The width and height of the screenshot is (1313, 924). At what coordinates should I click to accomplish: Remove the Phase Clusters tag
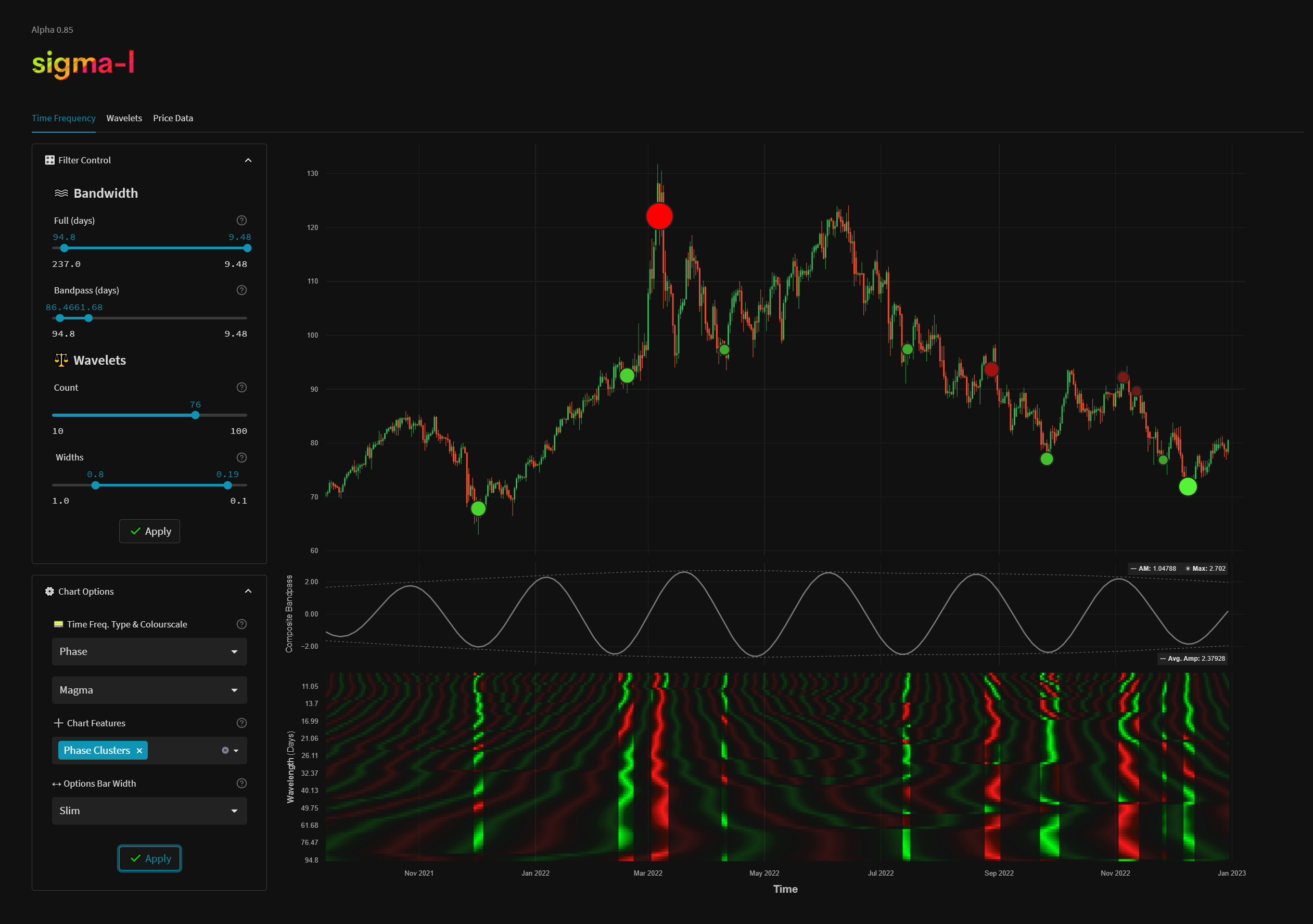[x=139, y=751]
